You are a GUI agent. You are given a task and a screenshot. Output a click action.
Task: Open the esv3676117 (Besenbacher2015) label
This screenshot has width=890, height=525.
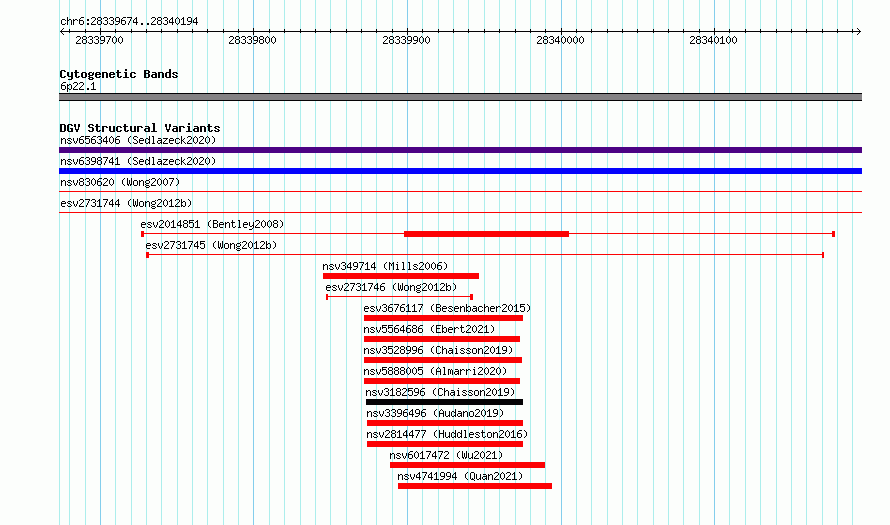(447, 308)
